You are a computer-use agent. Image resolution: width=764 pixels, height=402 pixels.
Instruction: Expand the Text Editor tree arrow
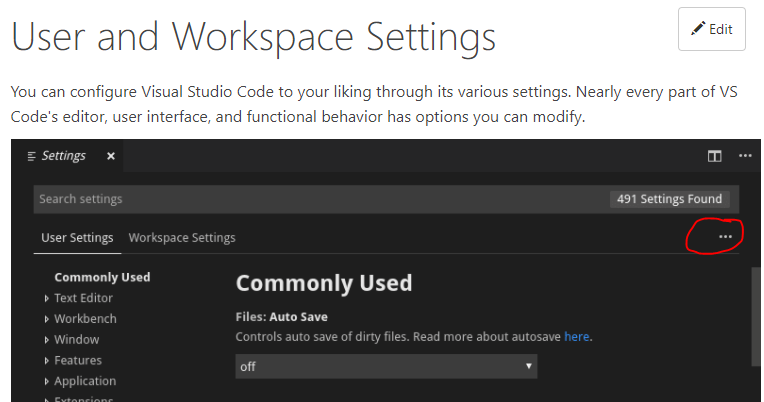(x=46, y=298)
